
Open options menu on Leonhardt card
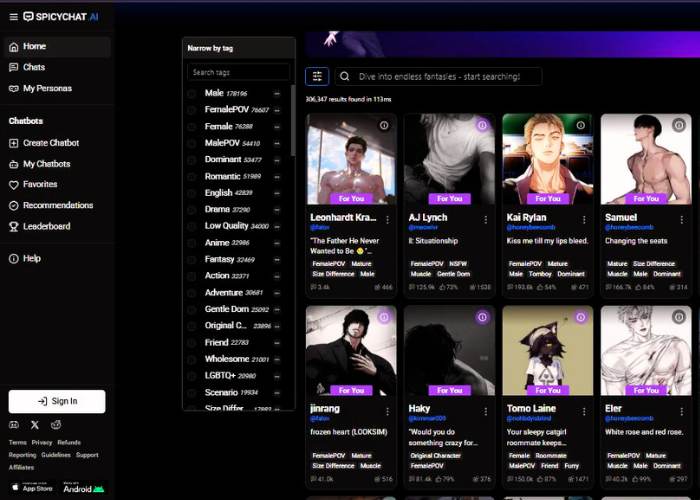tap(387, 220)
